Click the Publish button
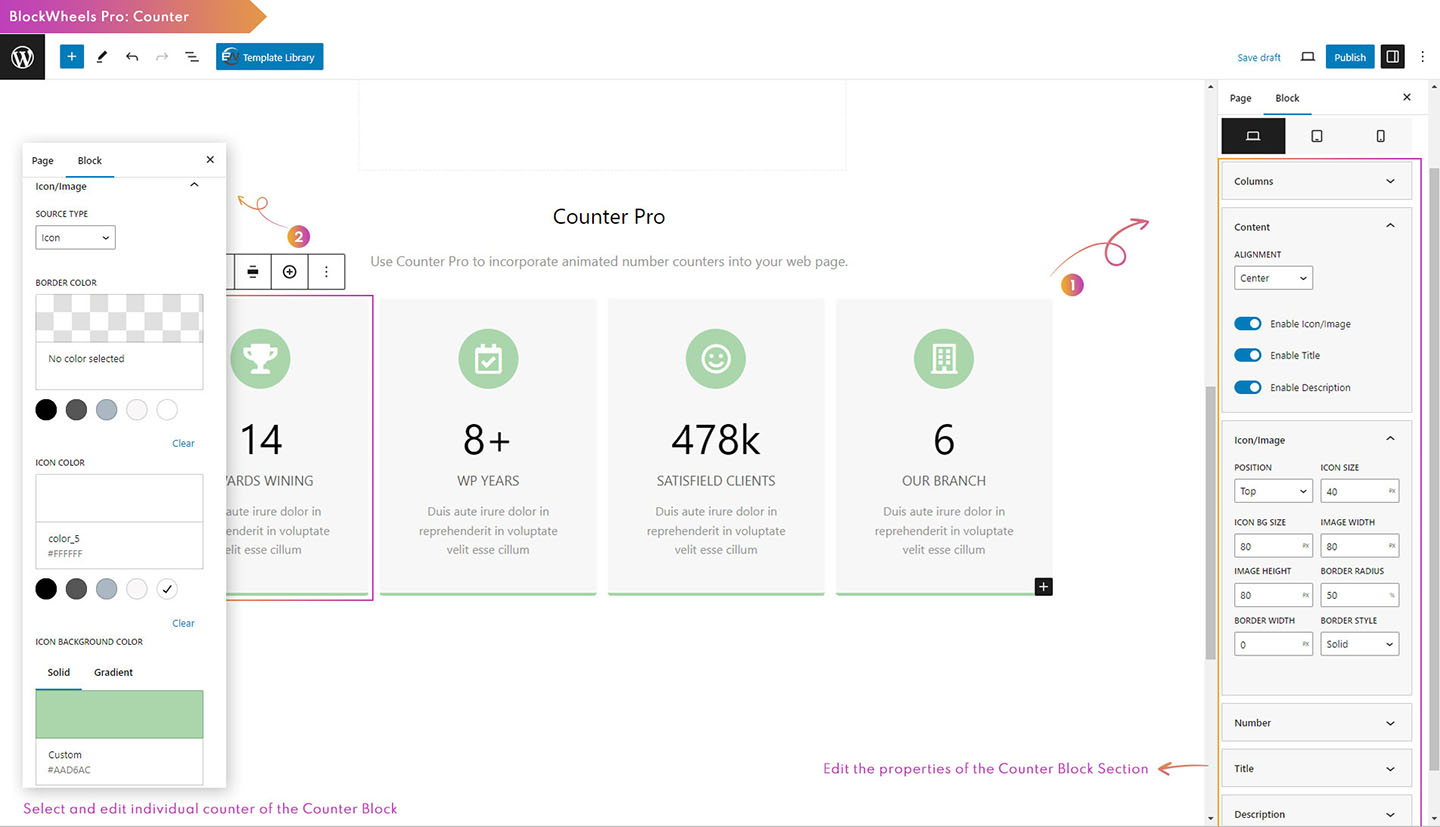Viewport: 1440px width, 827px height. click(1349, 57)
